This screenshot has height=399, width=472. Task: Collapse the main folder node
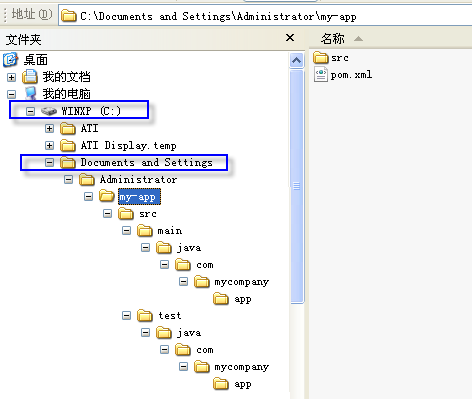coord(126,230)
